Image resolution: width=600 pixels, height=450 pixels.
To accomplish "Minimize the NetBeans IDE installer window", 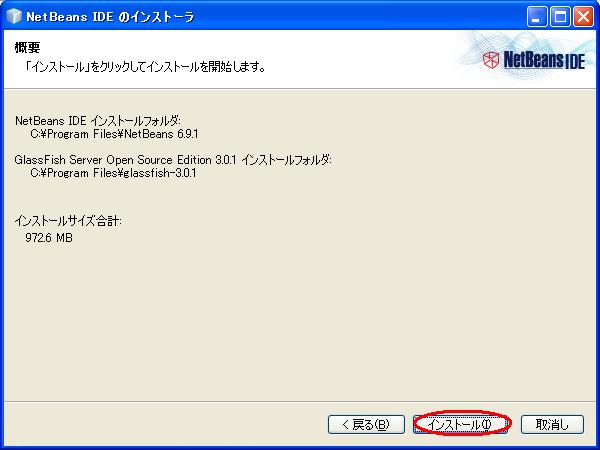I will (x=536, y=17).
